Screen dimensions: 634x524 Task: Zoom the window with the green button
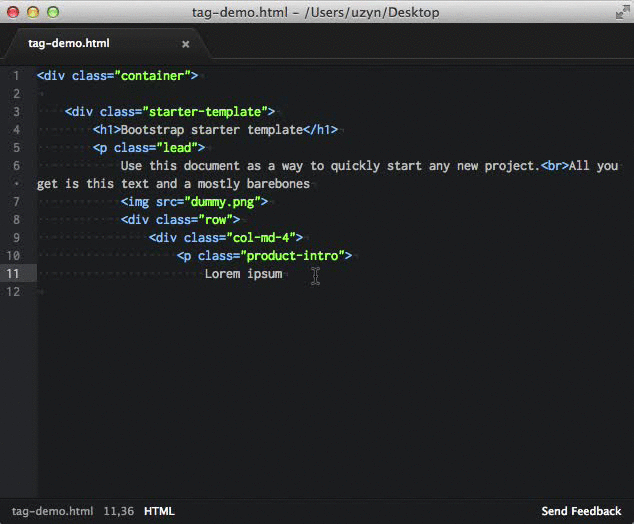[53, 12]
